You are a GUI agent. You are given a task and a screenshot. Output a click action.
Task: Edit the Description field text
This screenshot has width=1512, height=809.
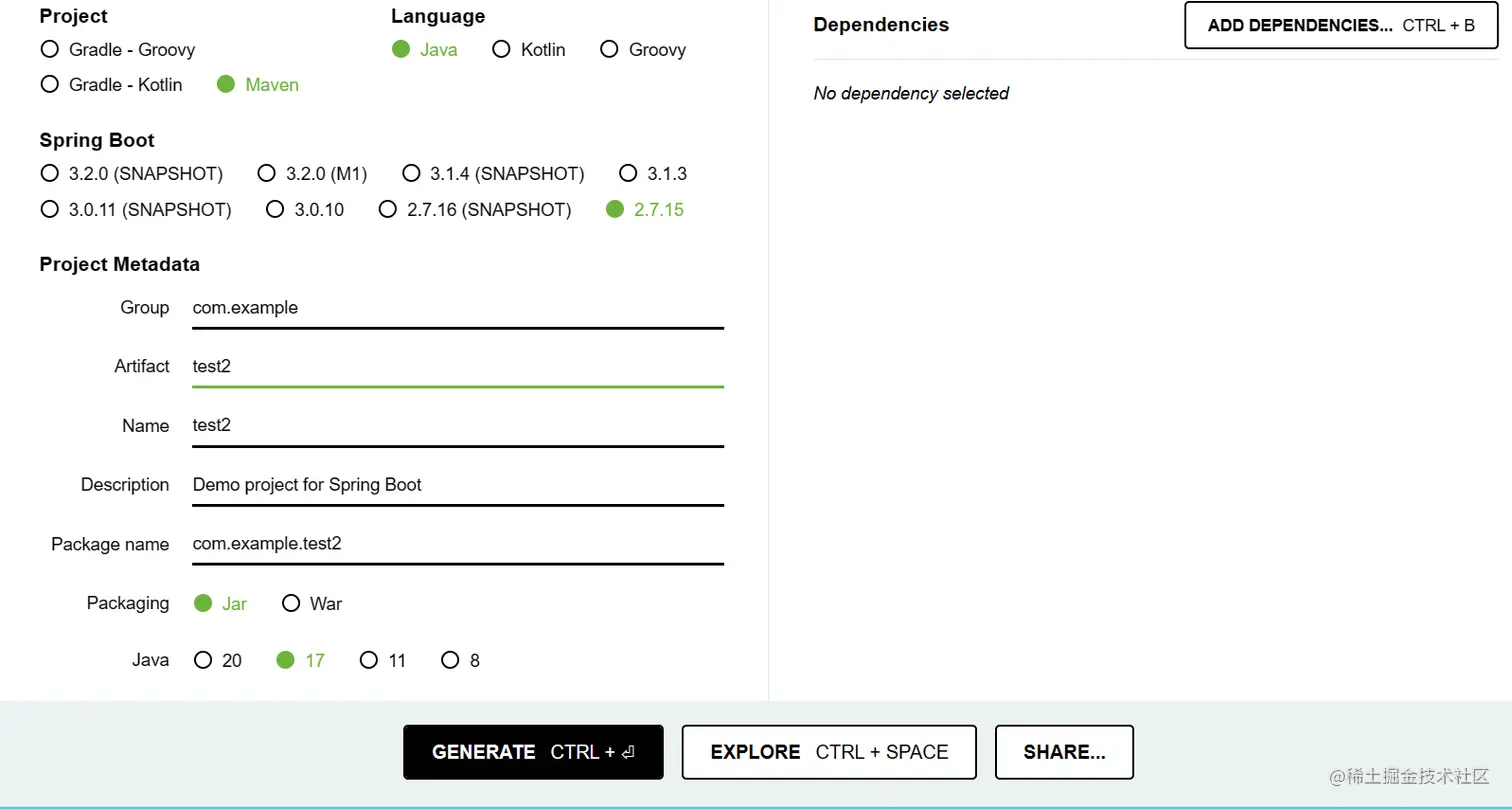(458, 485)
